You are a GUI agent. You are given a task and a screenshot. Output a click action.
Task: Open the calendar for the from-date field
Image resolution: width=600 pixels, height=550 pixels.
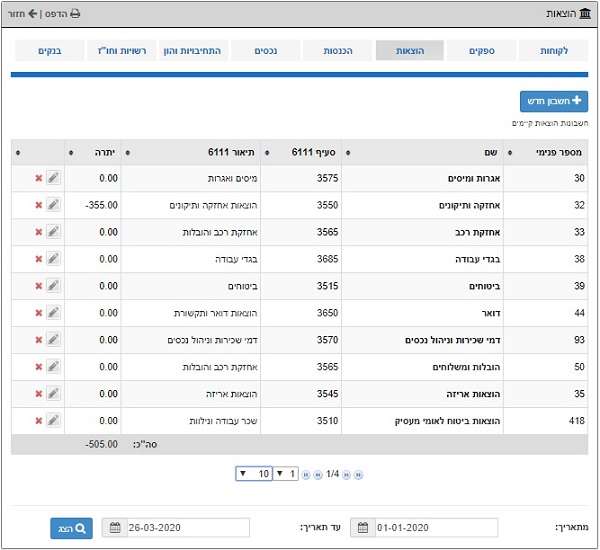click(363, 527)
